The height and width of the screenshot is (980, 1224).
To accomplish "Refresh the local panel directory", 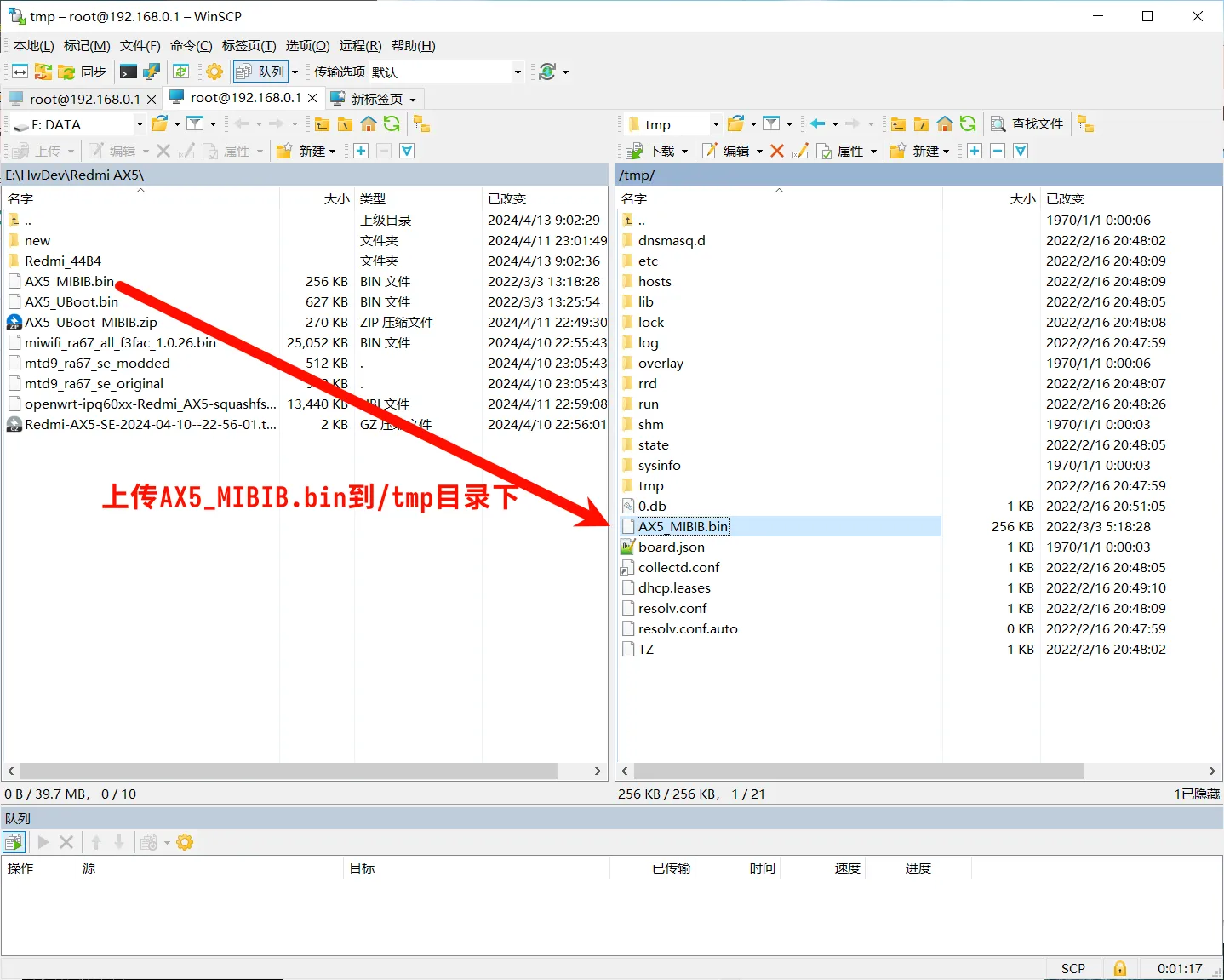I will tap(392, 124).
